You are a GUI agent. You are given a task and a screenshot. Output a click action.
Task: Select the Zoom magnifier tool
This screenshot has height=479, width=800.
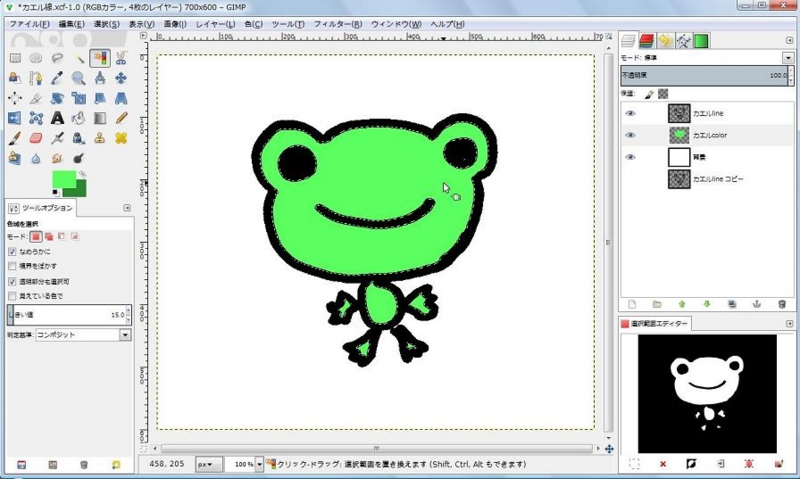point(79,78)
